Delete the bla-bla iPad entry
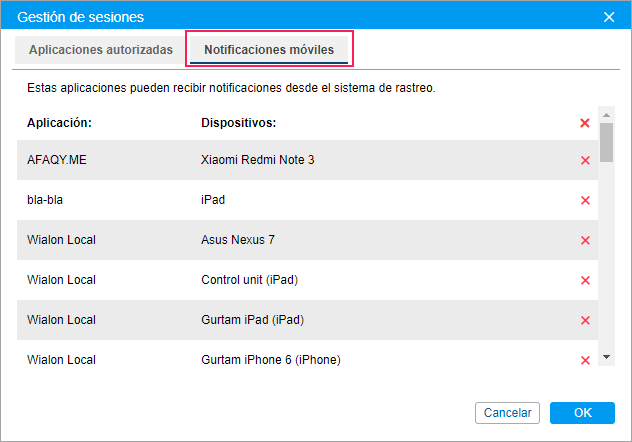Image resolution: width=632 pixels, height=442 pixels. 585,200
